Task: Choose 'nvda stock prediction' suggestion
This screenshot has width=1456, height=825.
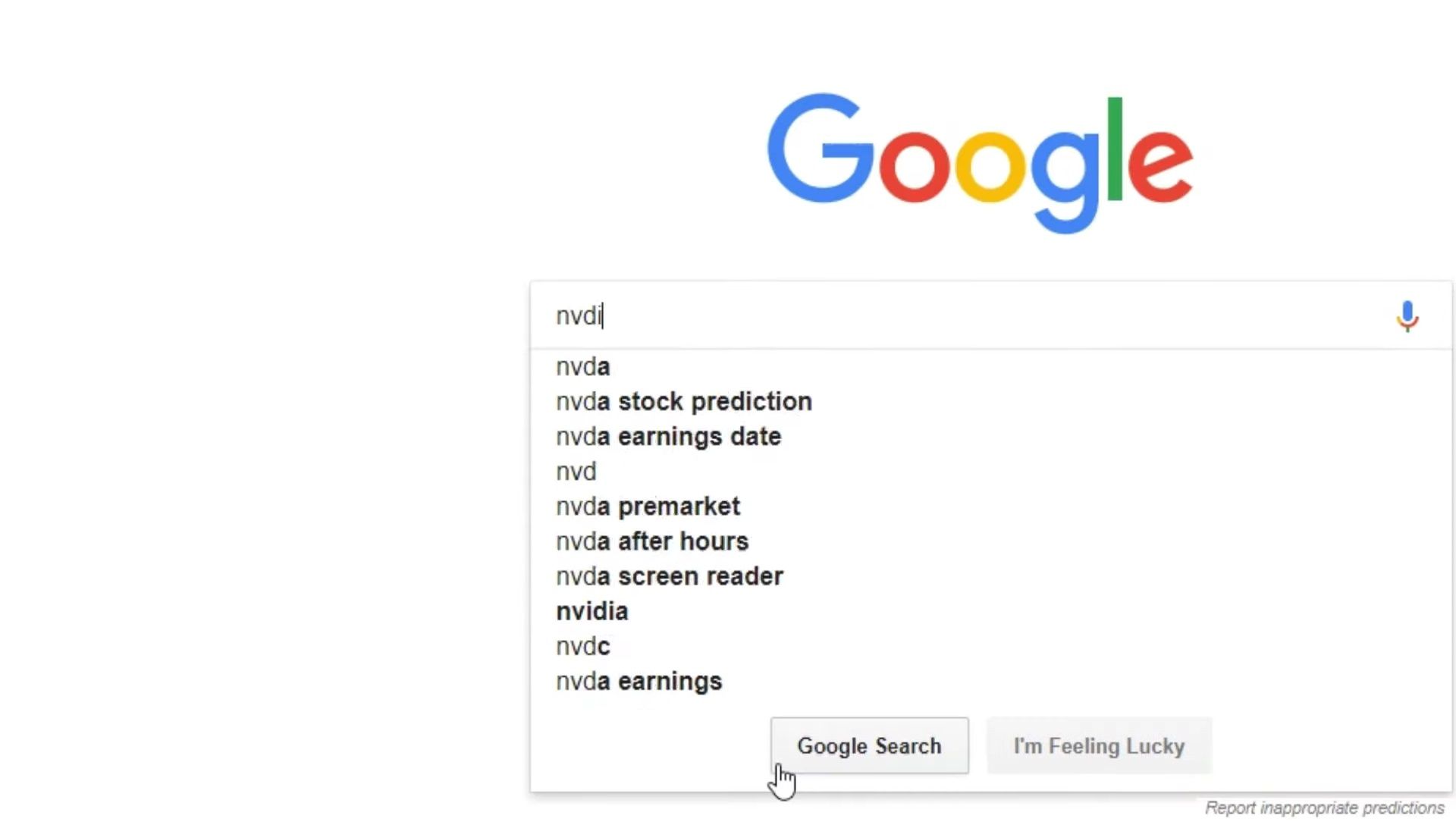Action: click(x=990, y=402)
